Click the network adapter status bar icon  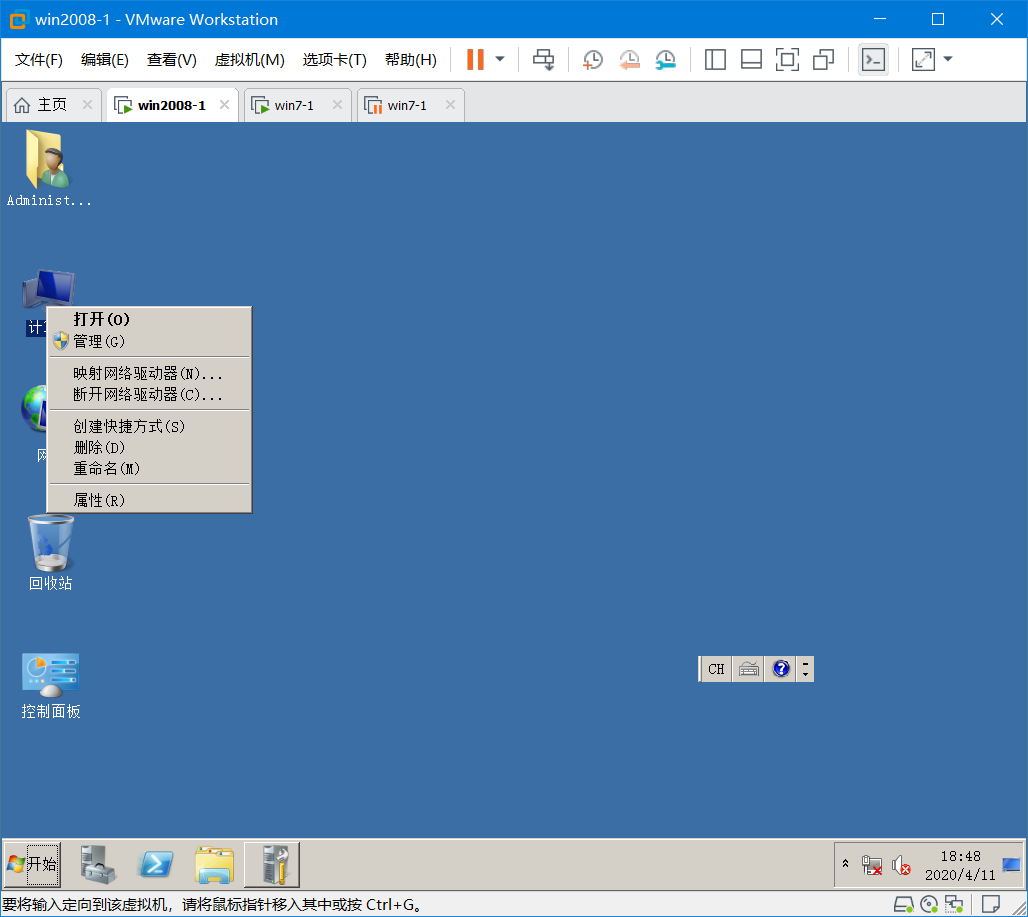tap(954, 905)
